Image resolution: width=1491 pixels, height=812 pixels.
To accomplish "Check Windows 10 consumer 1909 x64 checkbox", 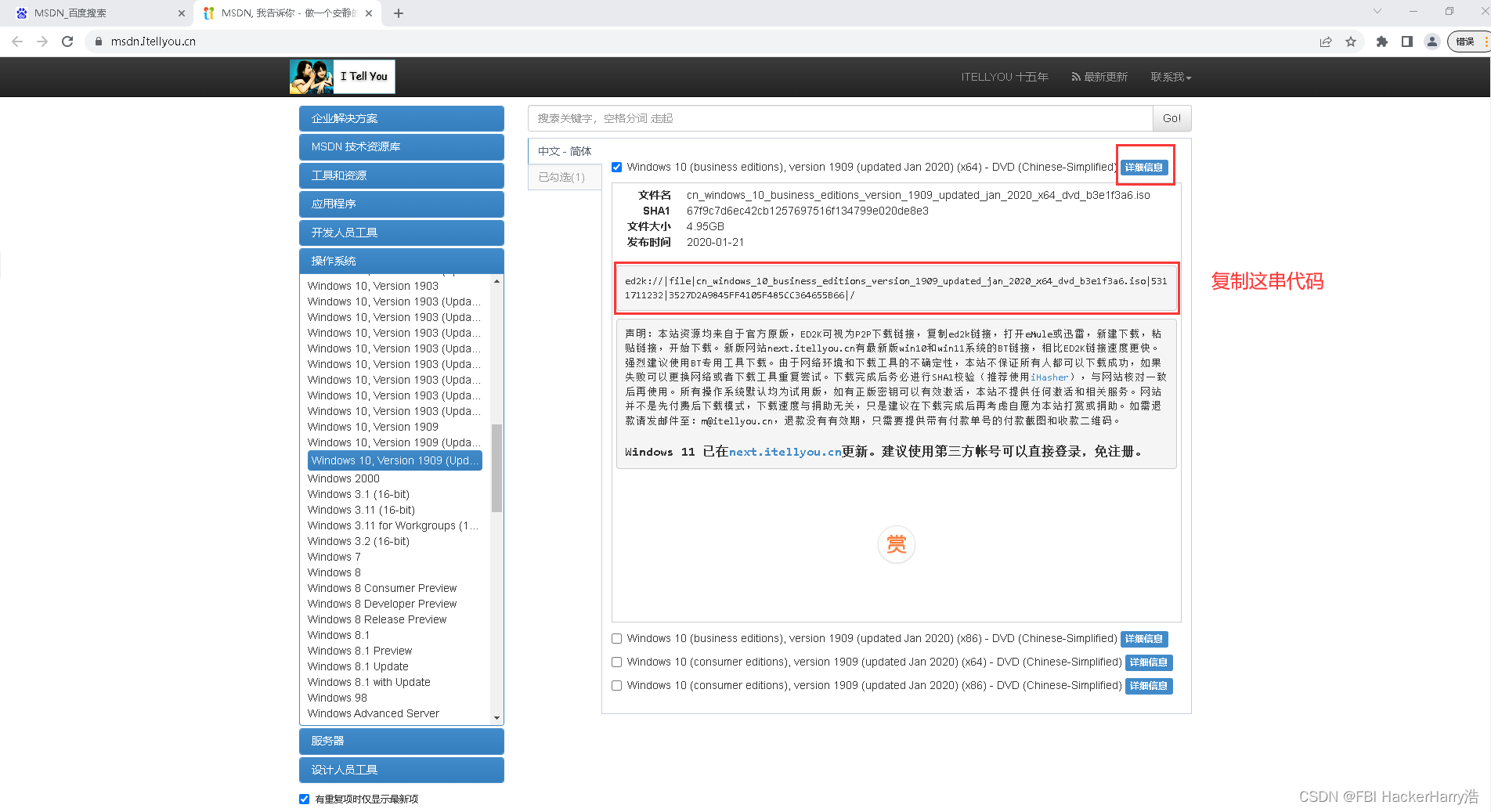I will (617, 662).
